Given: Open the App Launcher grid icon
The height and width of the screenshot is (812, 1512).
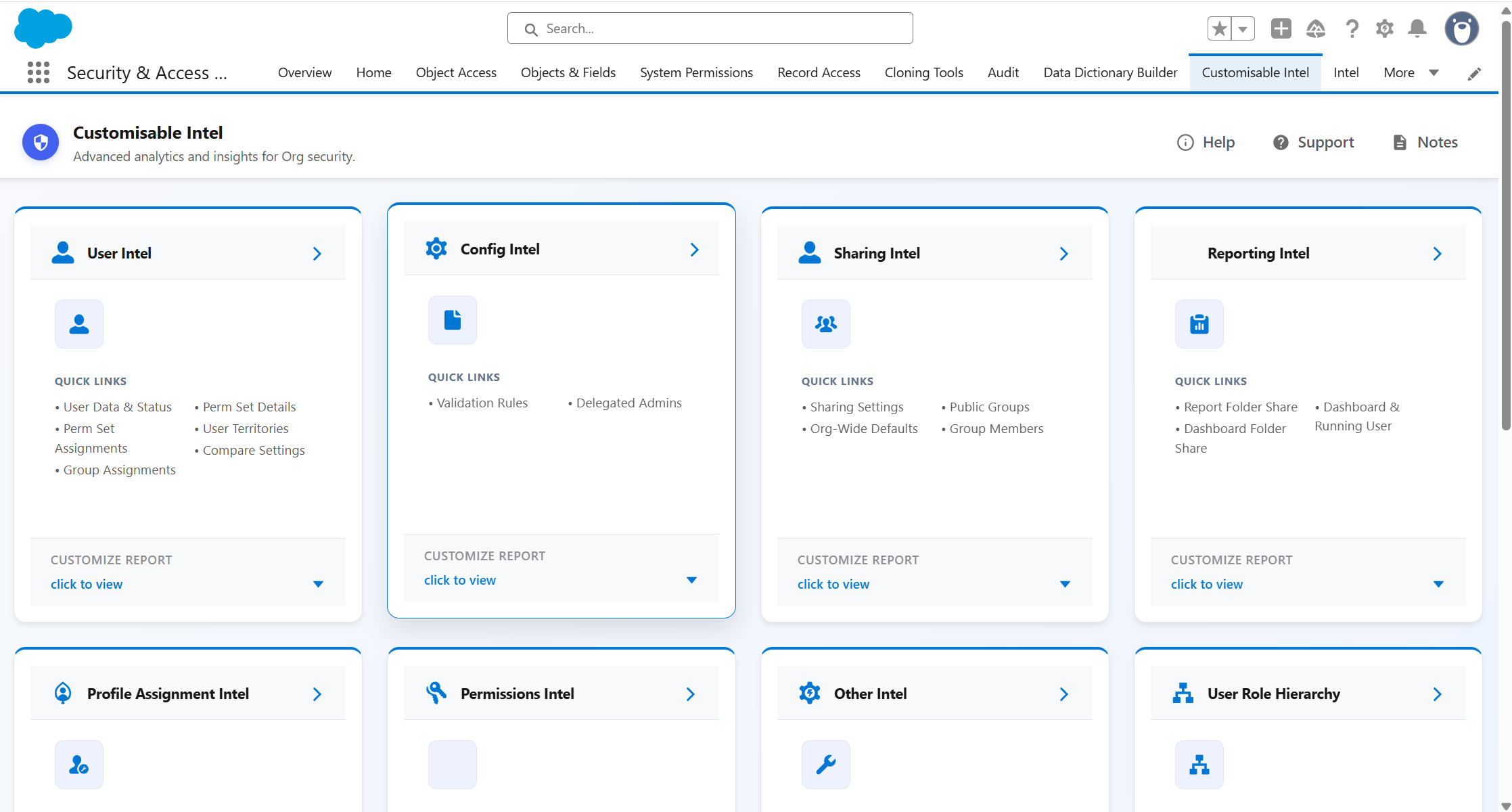Looking at the screenshot, I should coord(39,72).
